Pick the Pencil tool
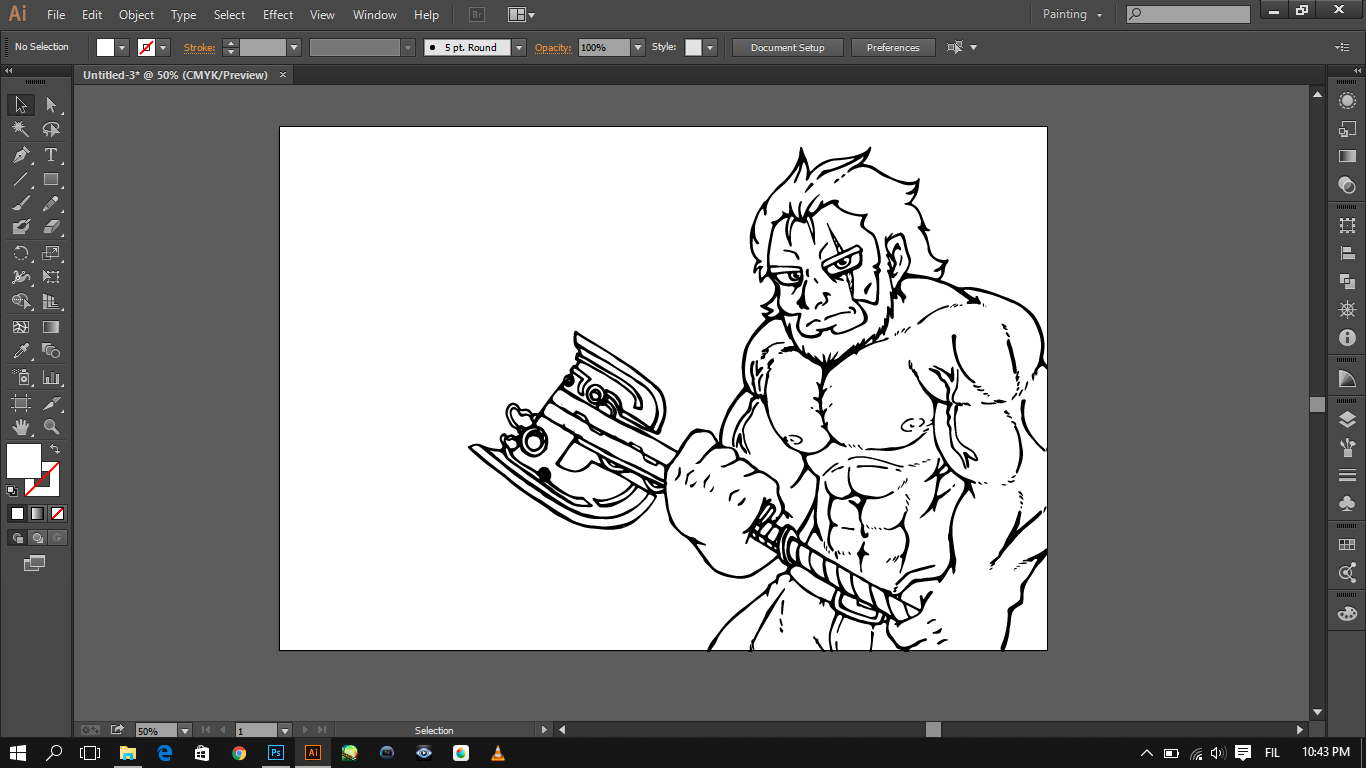The width and height of the screenshot is (1366, 768). point(51,204)
